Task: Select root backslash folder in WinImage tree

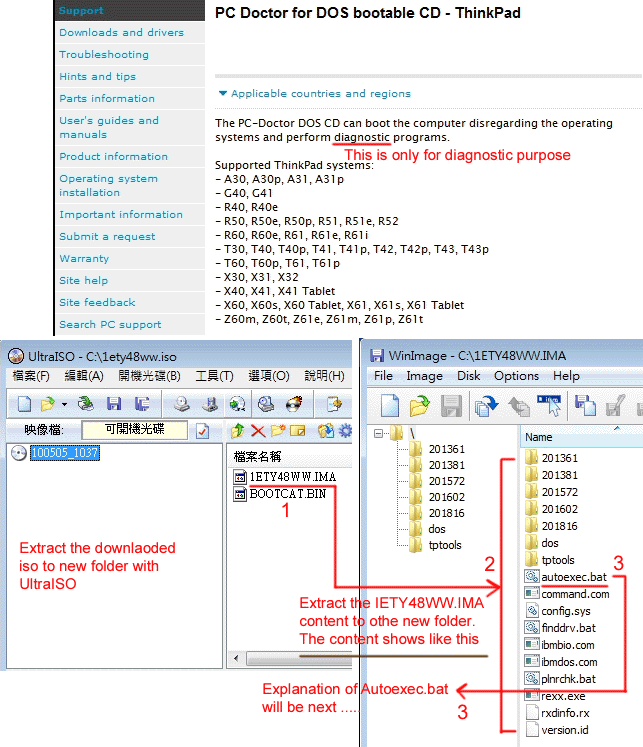Action: tap(412, 434)
